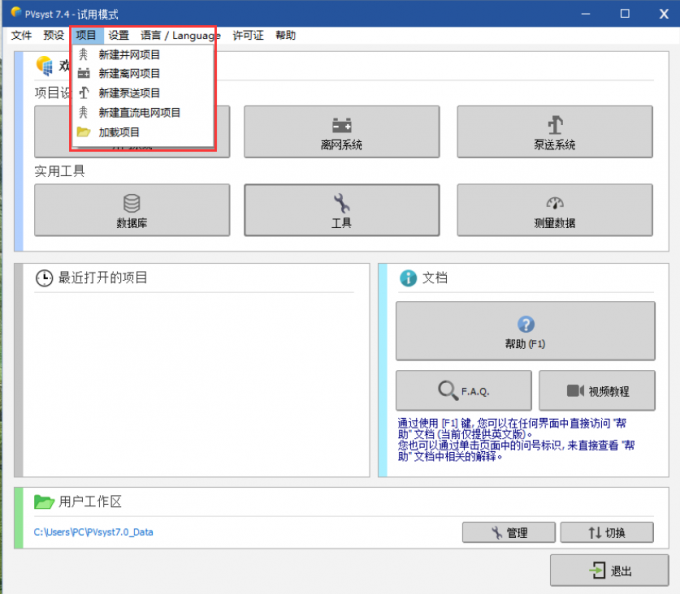Viewport: 680px width, 594px height.
Task: Minimize the PVsyst window
Action: [586, 13]
